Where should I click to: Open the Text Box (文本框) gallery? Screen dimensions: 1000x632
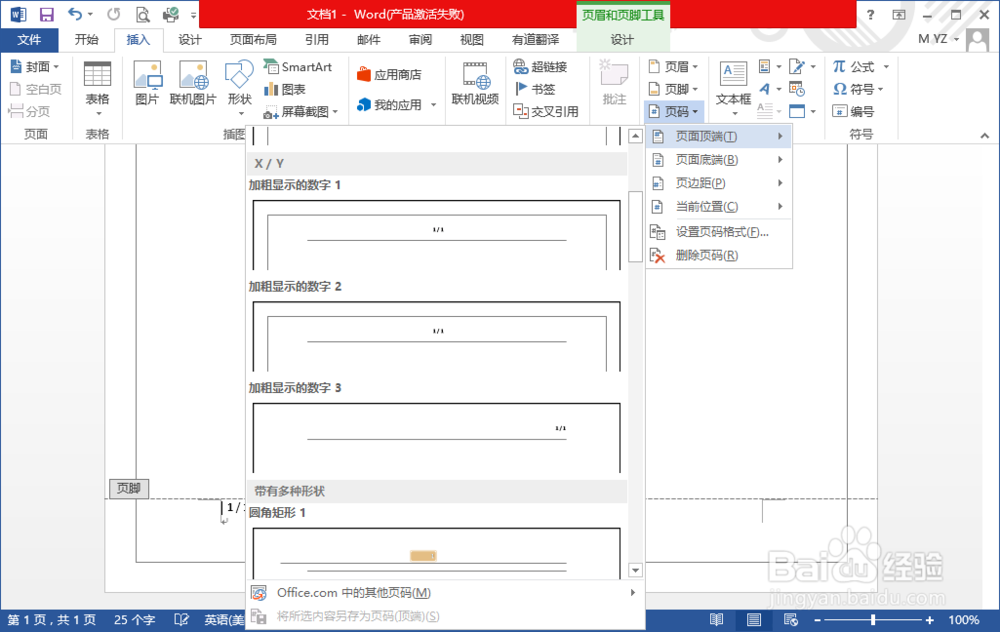pos(733,89)
